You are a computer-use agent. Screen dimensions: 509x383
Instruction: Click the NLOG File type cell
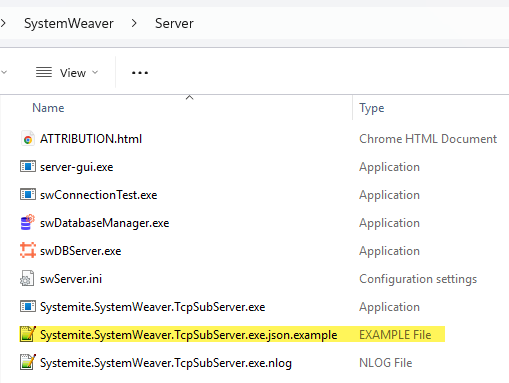pyautogui.click(x=386, y=363)
